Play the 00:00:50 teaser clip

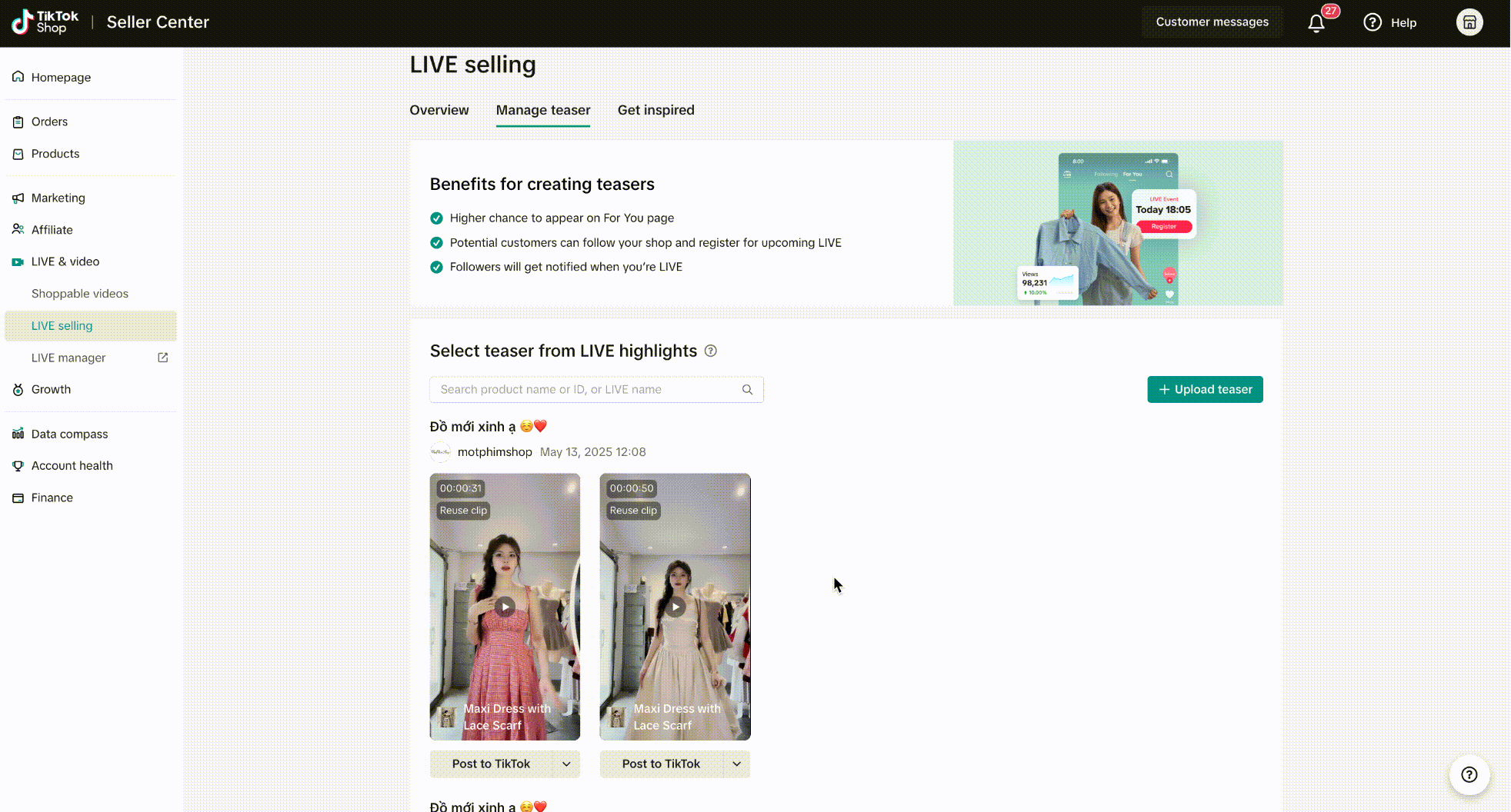tap(675, 607)
